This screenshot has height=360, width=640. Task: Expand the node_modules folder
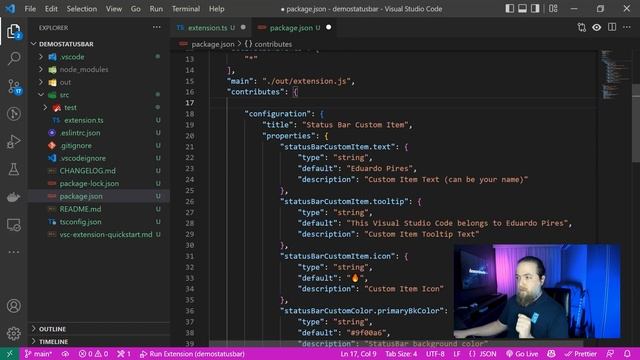pyautogui.click(x=41, y=69)
